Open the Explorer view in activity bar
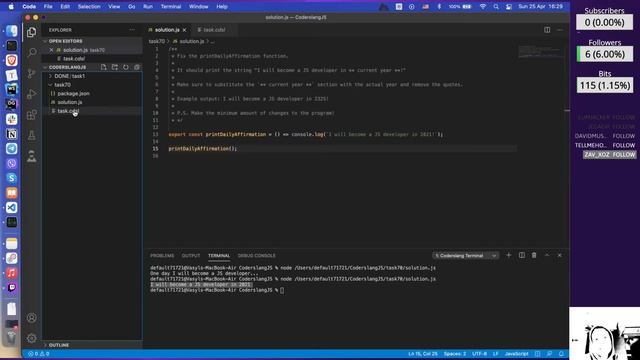The image size is (640, 360). click(31, 32)
